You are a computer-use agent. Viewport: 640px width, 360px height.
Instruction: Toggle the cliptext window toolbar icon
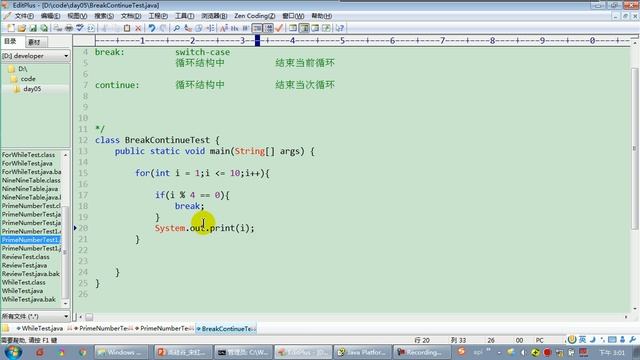click(293, 28)
